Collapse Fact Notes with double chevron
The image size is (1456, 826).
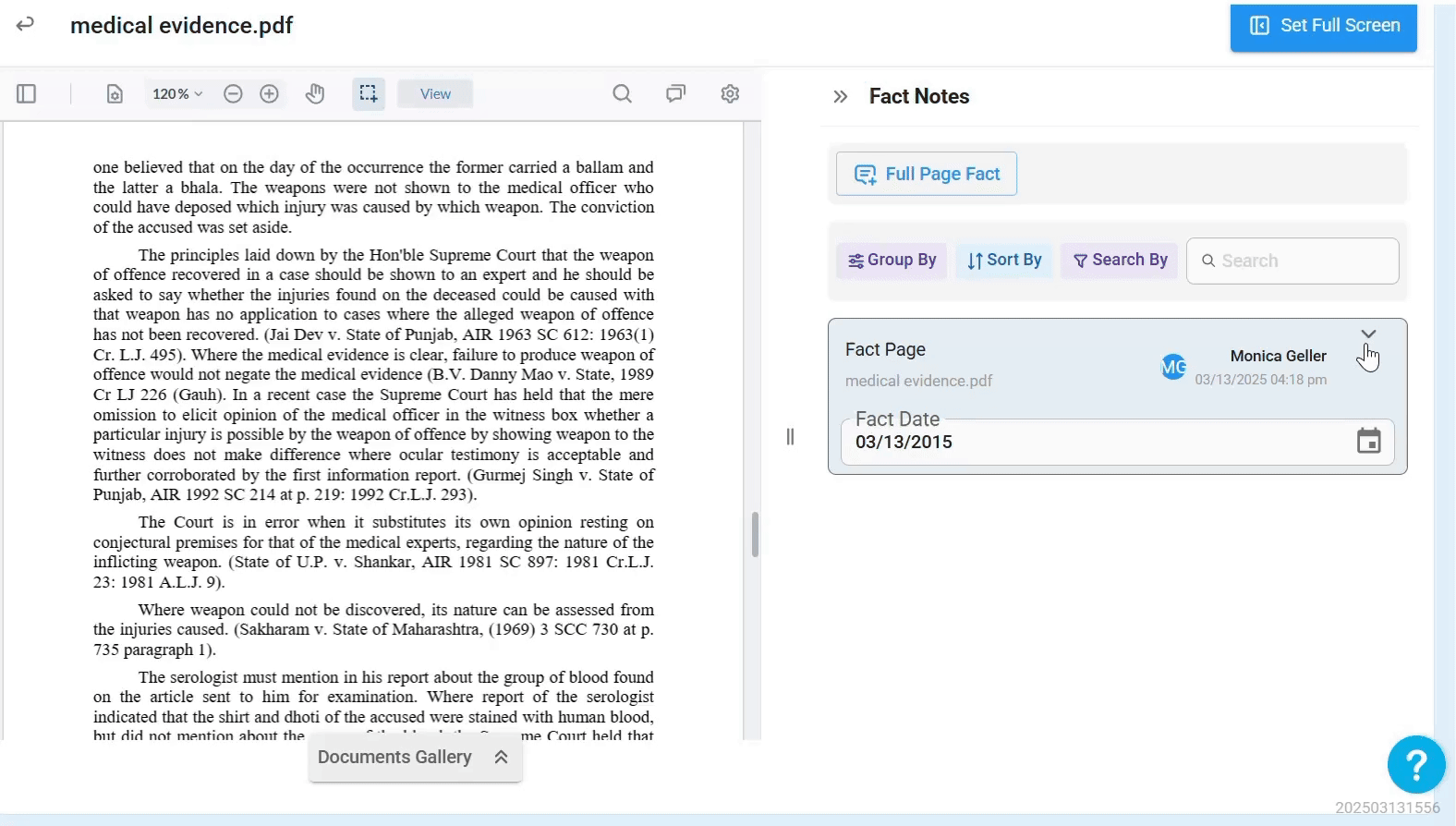pos(840,96)
